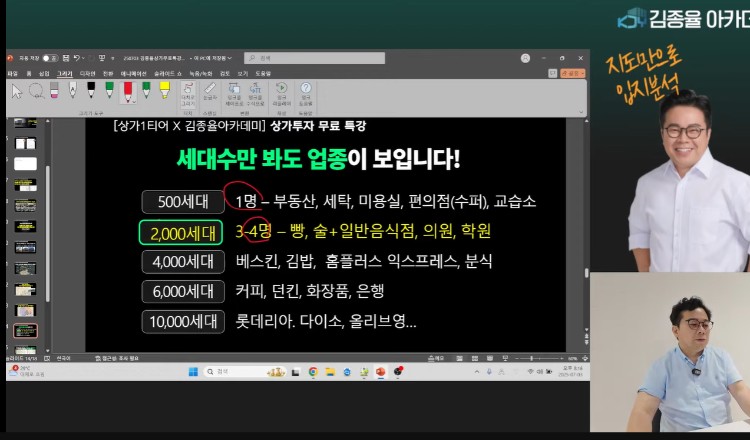Start Ink Replay
The height and width of the screenshot is (440, 750).
pyautogui.click(x=281, y=92)
